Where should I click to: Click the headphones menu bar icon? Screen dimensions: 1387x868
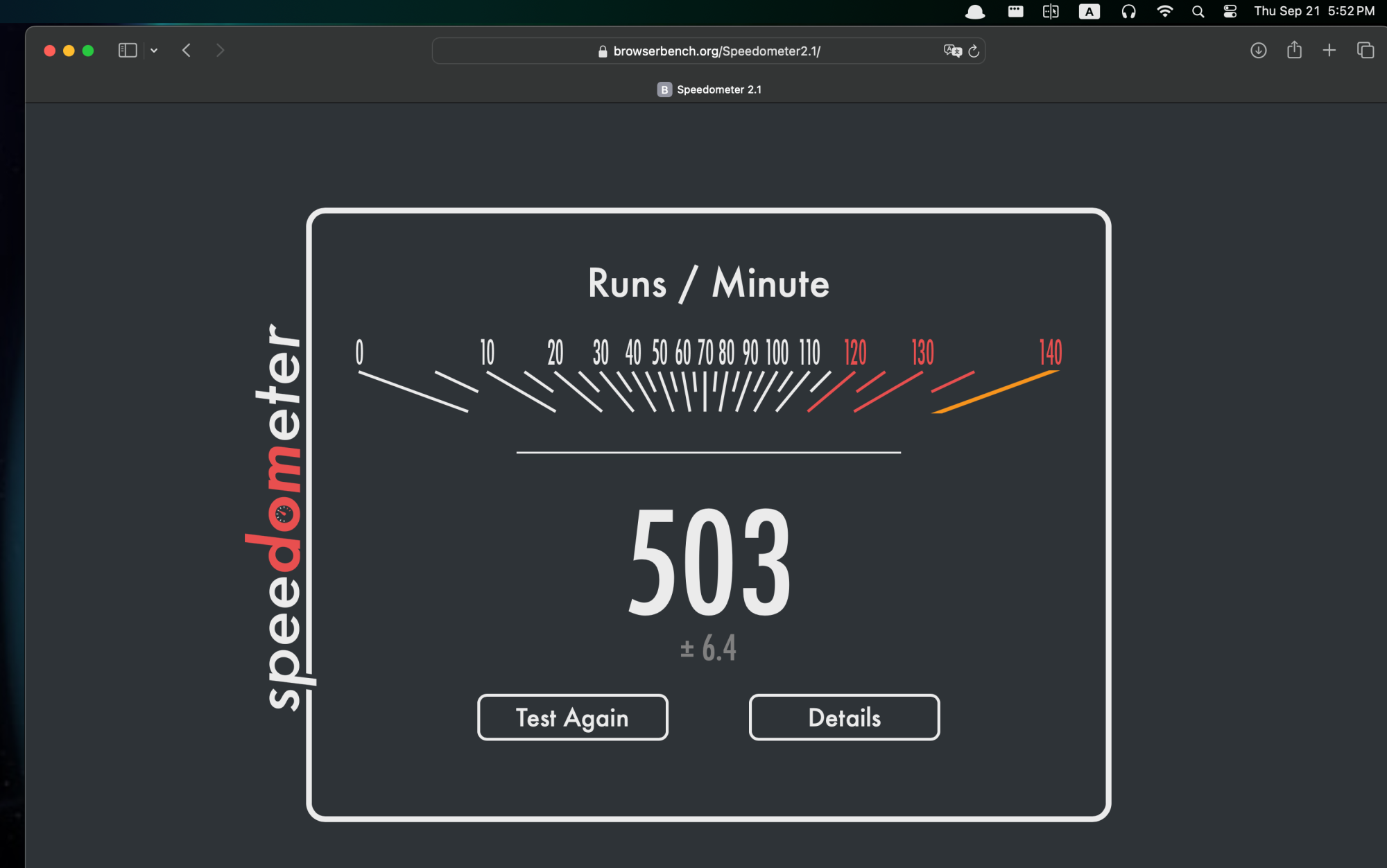click(x=1128, y=11)
